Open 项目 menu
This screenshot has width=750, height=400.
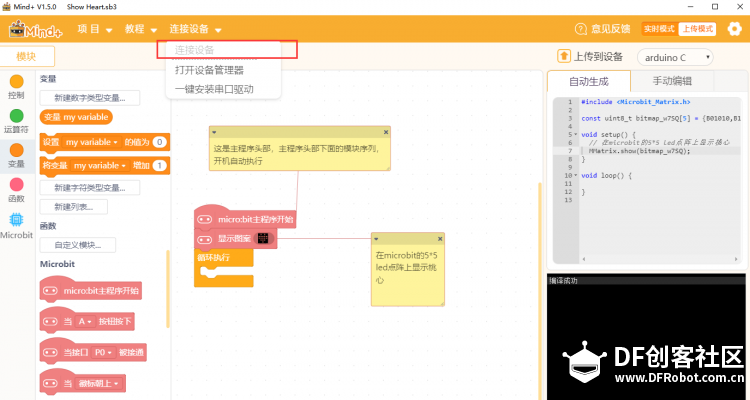pos(95,29)
